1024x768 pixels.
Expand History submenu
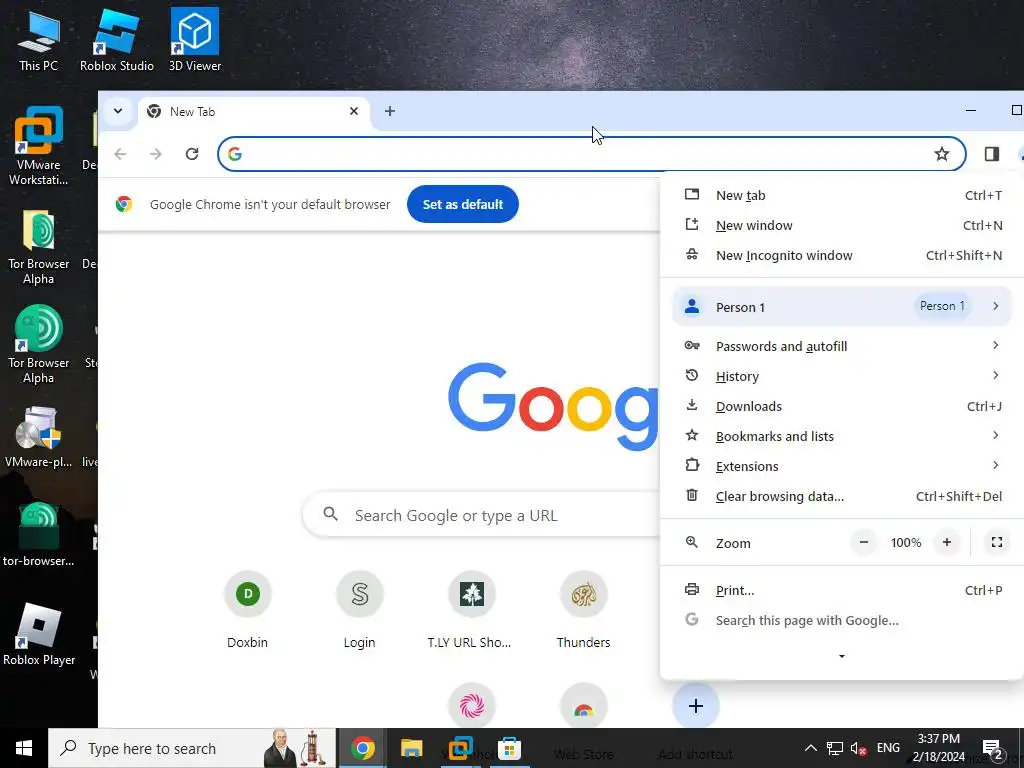842,376
